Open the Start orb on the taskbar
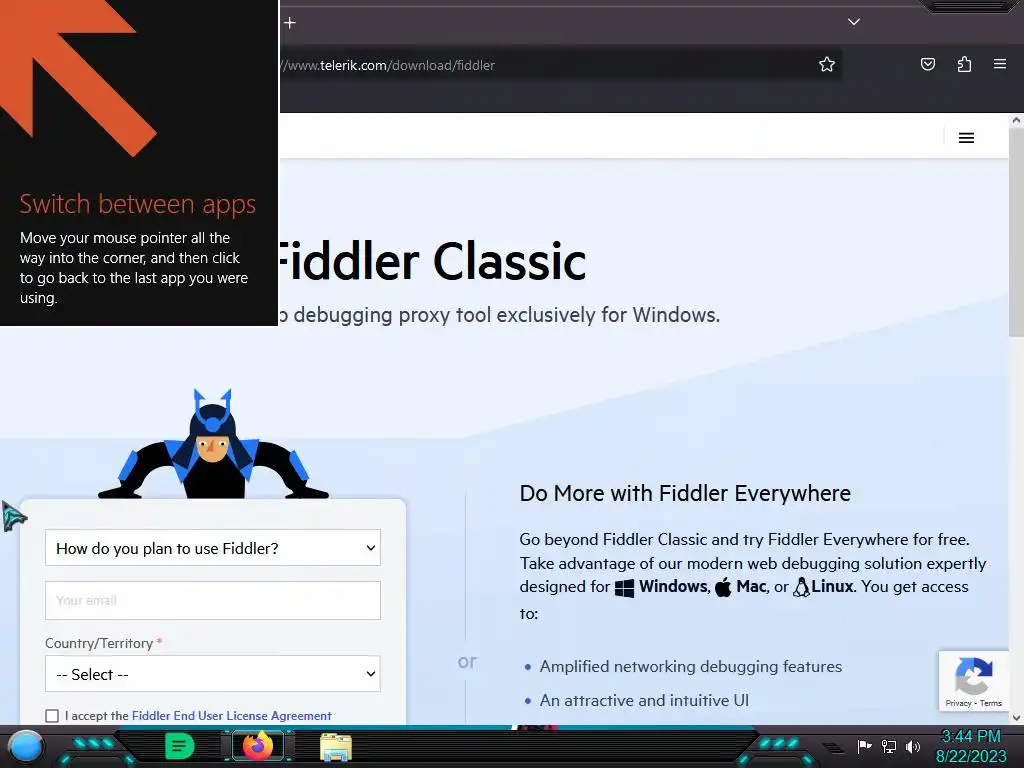 (x=26, y=747)
